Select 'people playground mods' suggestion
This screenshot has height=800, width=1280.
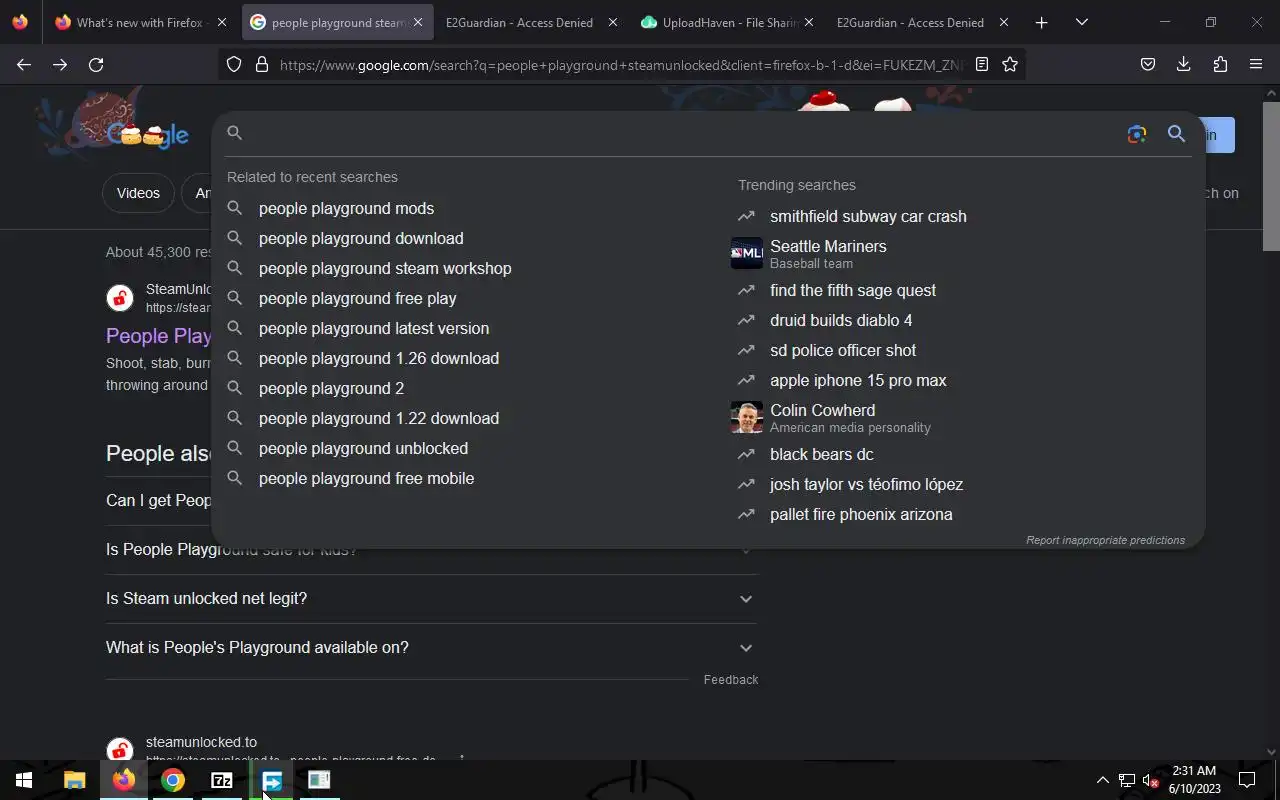346,208
